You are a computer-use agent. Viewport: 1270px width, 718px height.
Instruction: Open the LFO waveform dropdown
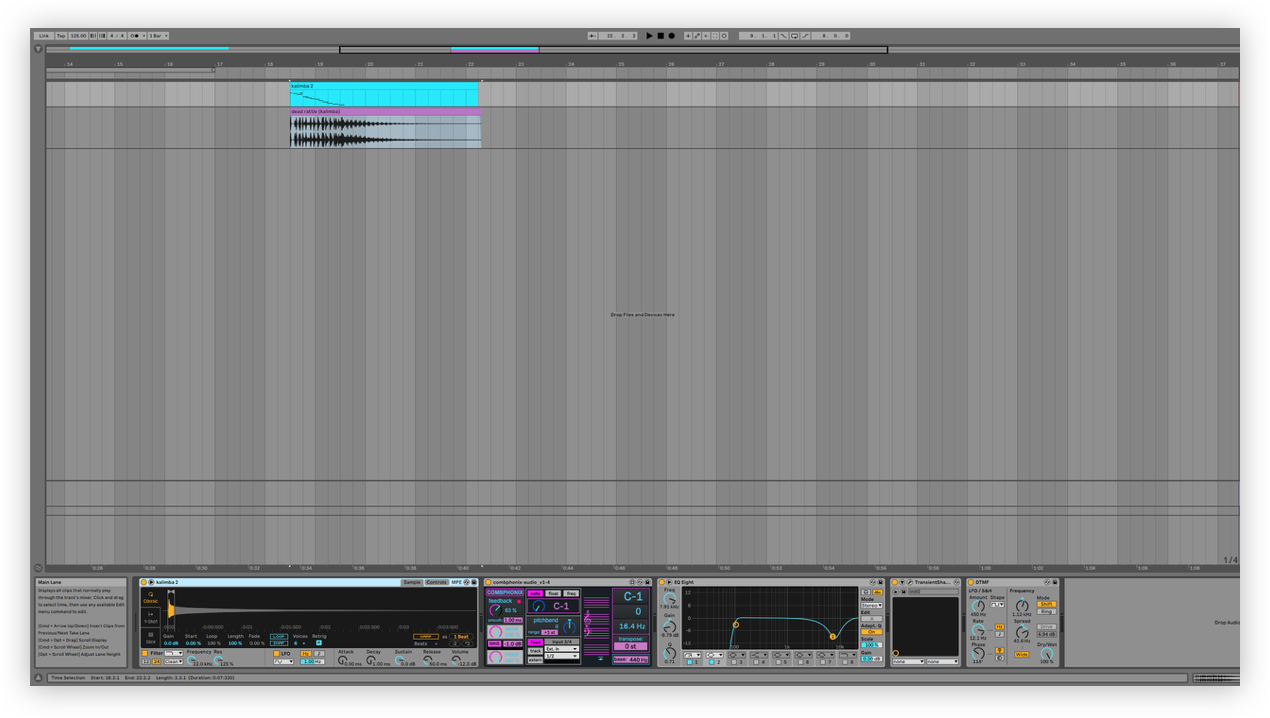(x=284, y=662)
